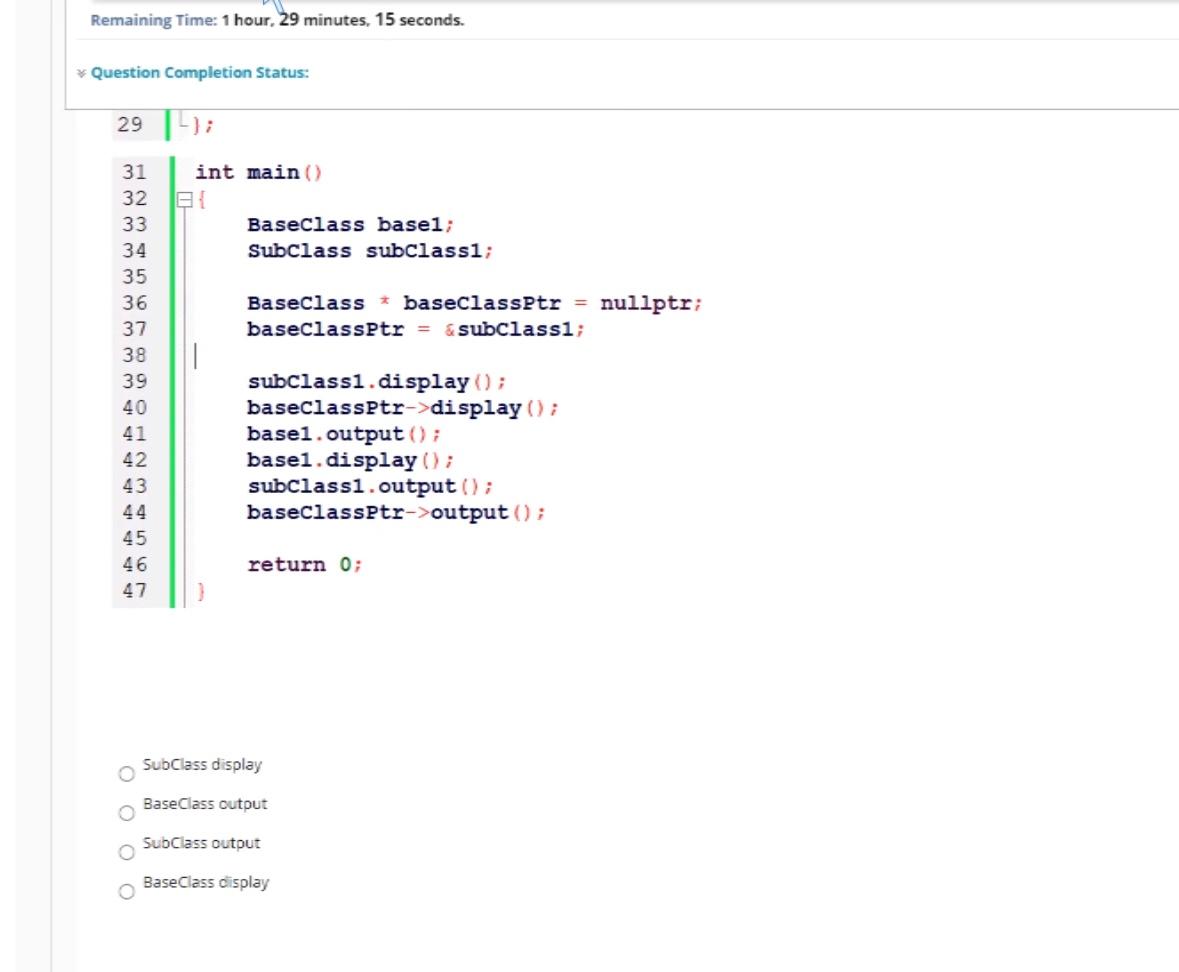Click line number 29 in the gutter
The height and width of the screenshot is (972, 1179).
(131, 124)
